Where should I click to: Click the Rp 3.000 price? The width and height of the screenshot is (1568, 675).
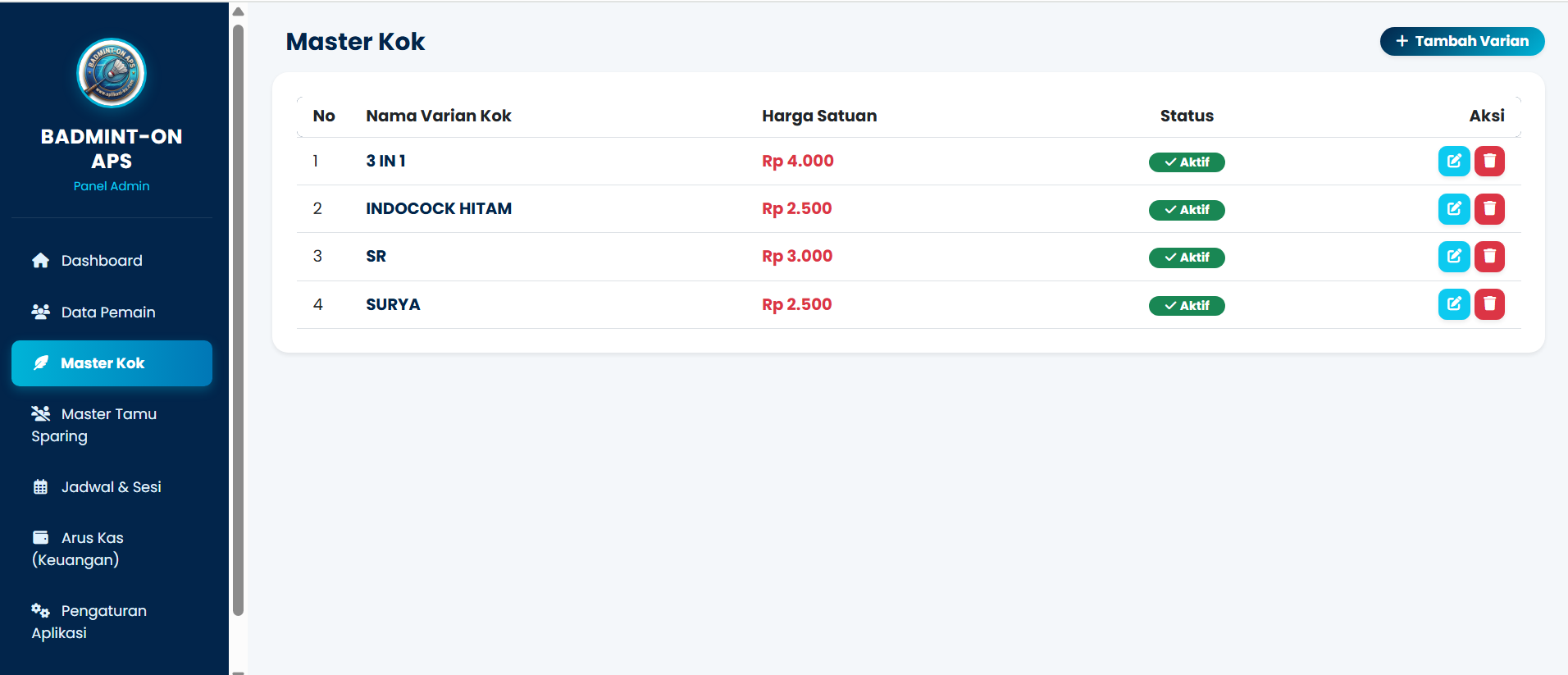797,256
